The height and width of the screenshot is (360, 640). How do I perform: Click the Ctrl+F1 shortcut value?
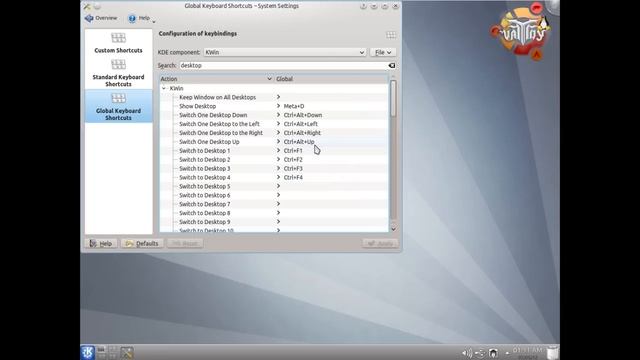point(293,151)
